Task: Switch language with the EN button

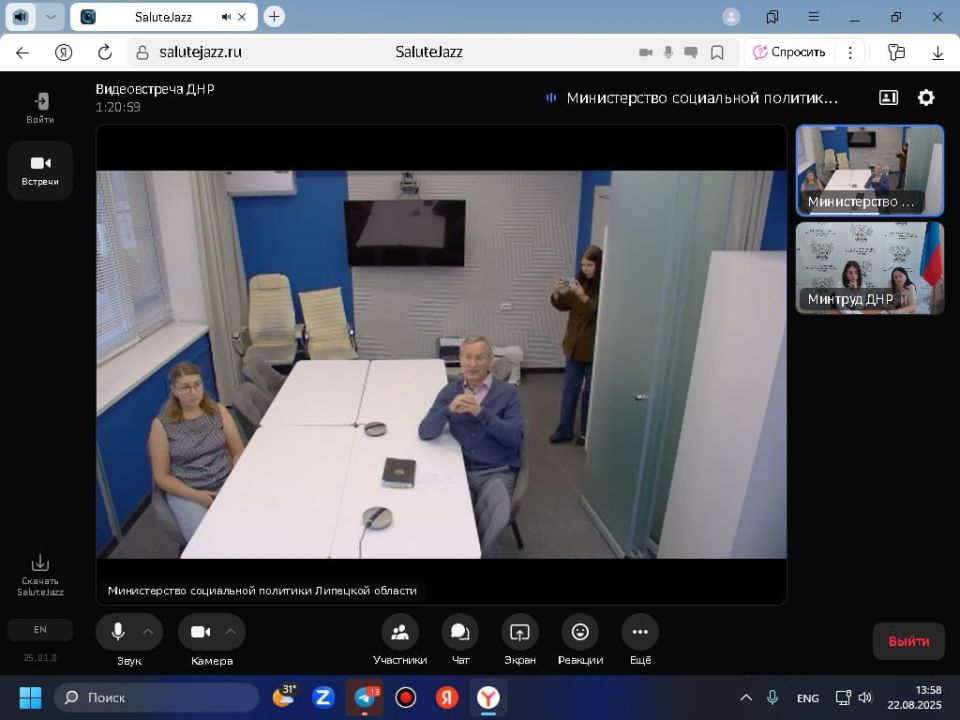Action: pos(40,629)
